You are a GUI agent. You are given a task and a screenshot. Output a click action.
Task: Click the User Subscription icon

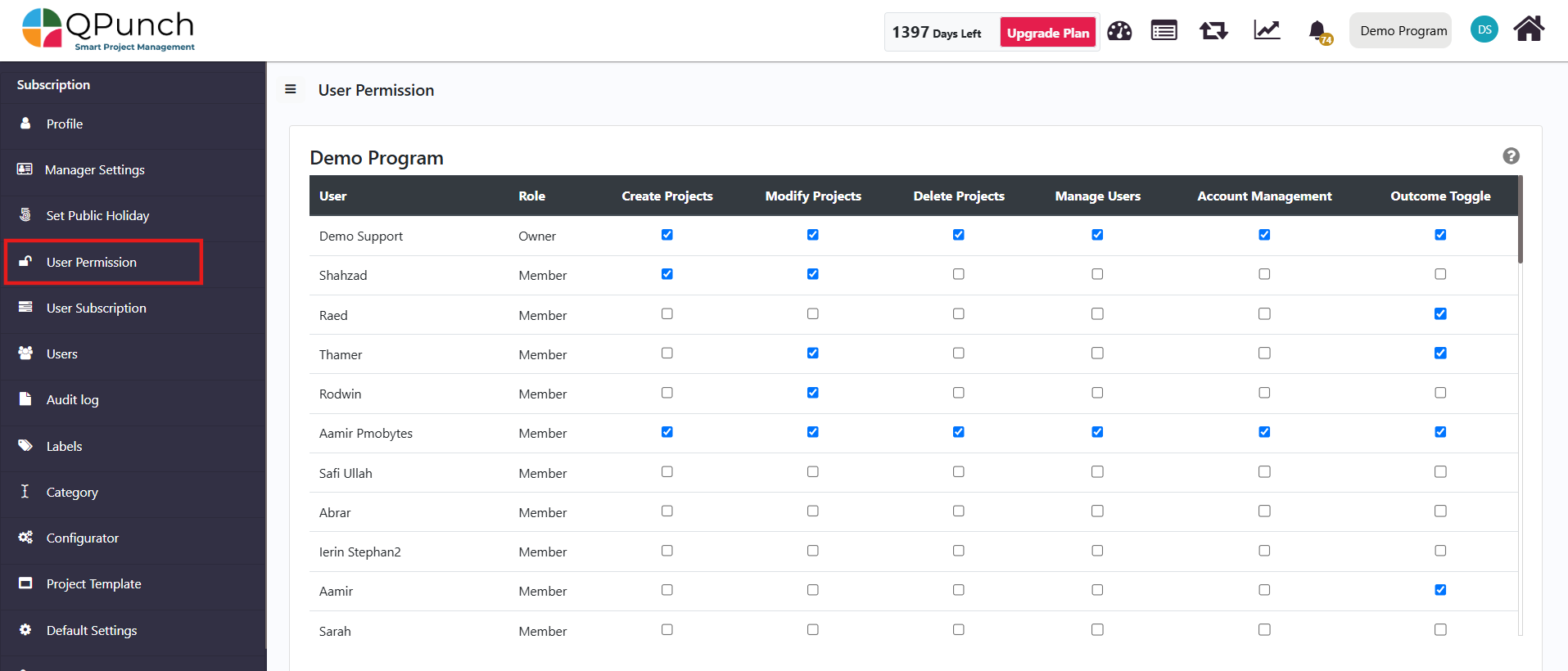(x=25, y=307)
